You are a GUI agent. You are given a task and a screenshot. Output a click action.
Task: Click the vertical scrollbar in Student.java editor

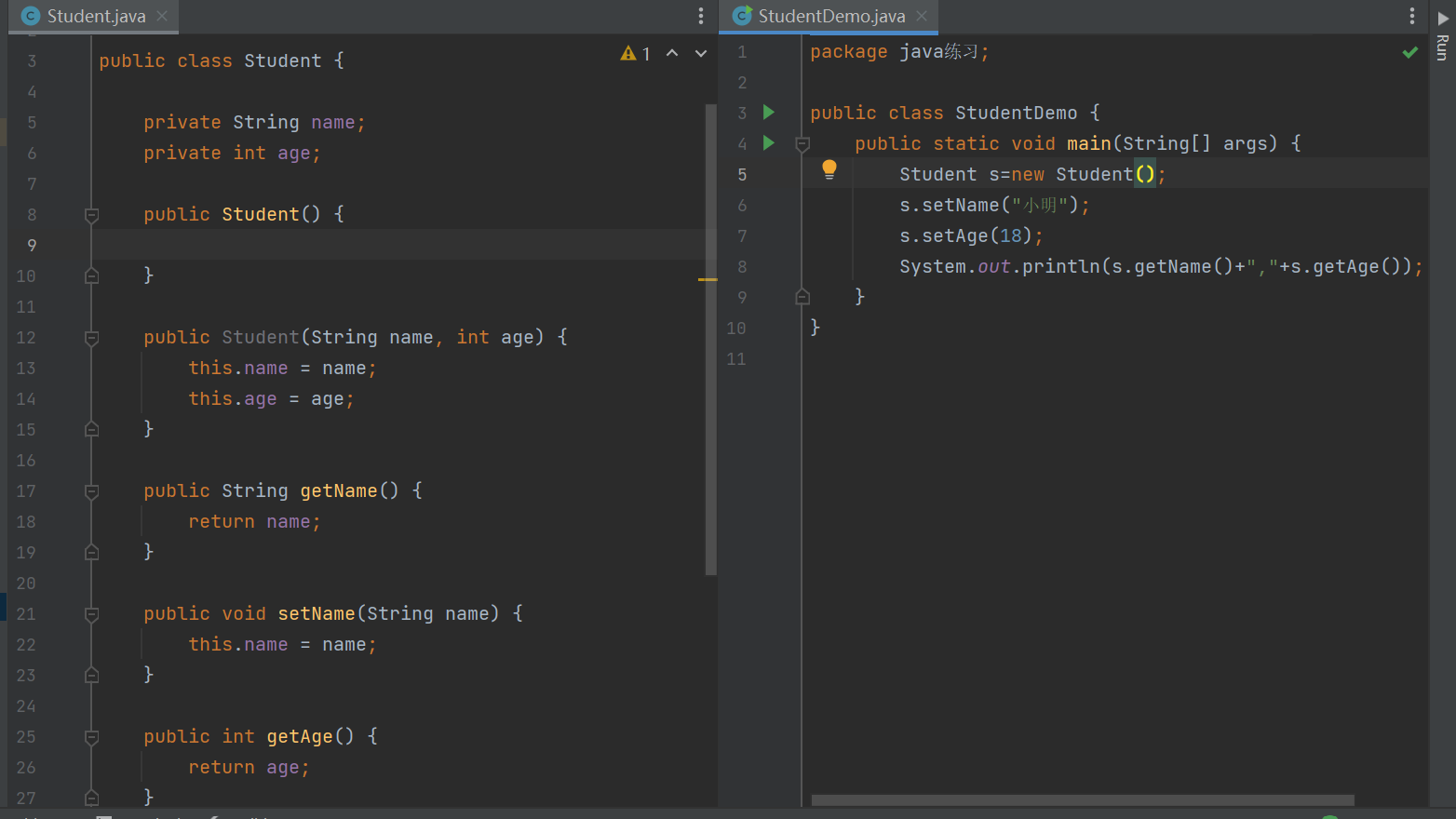click(711, 340)
